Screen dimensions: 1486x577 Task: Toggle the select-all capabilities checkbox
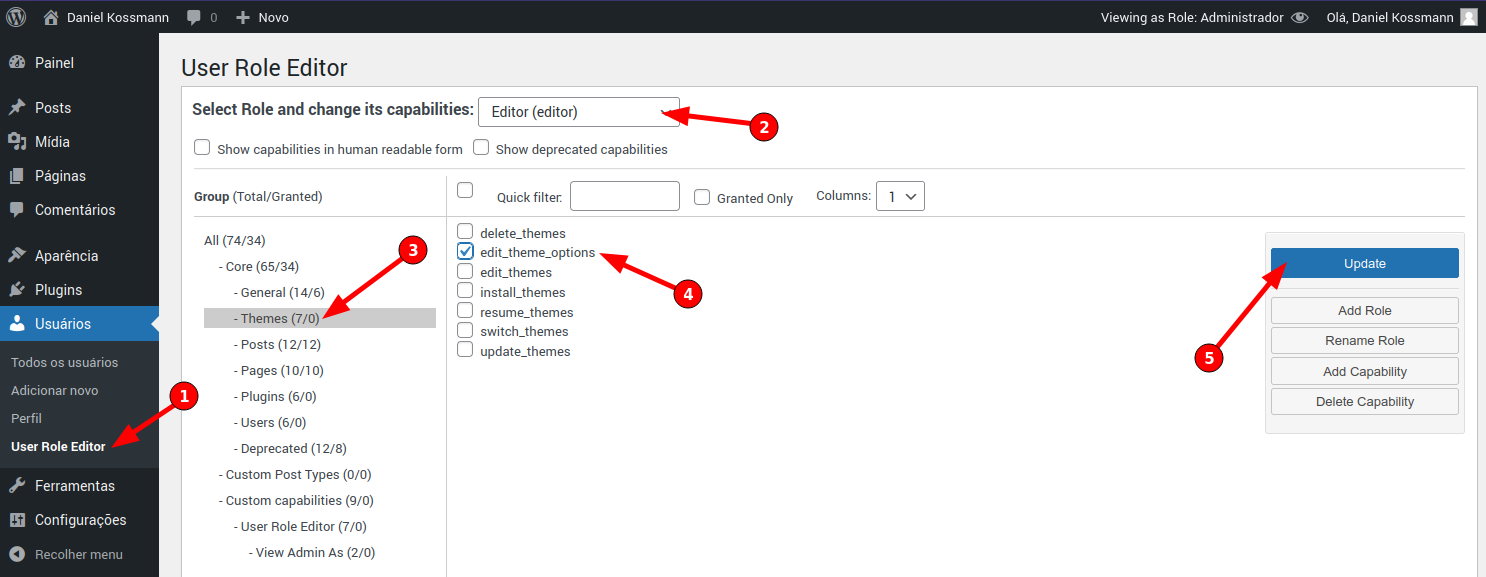(x=465, y=190)
